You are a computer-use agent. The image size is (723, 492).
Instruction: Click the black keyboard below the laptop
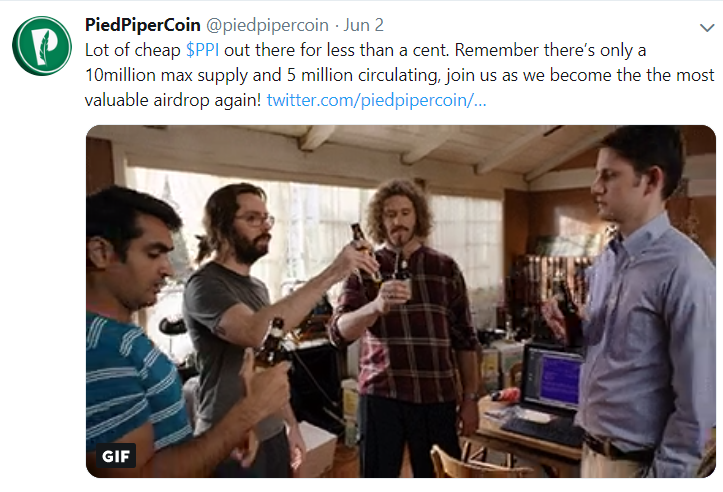(x=543, y=429)
